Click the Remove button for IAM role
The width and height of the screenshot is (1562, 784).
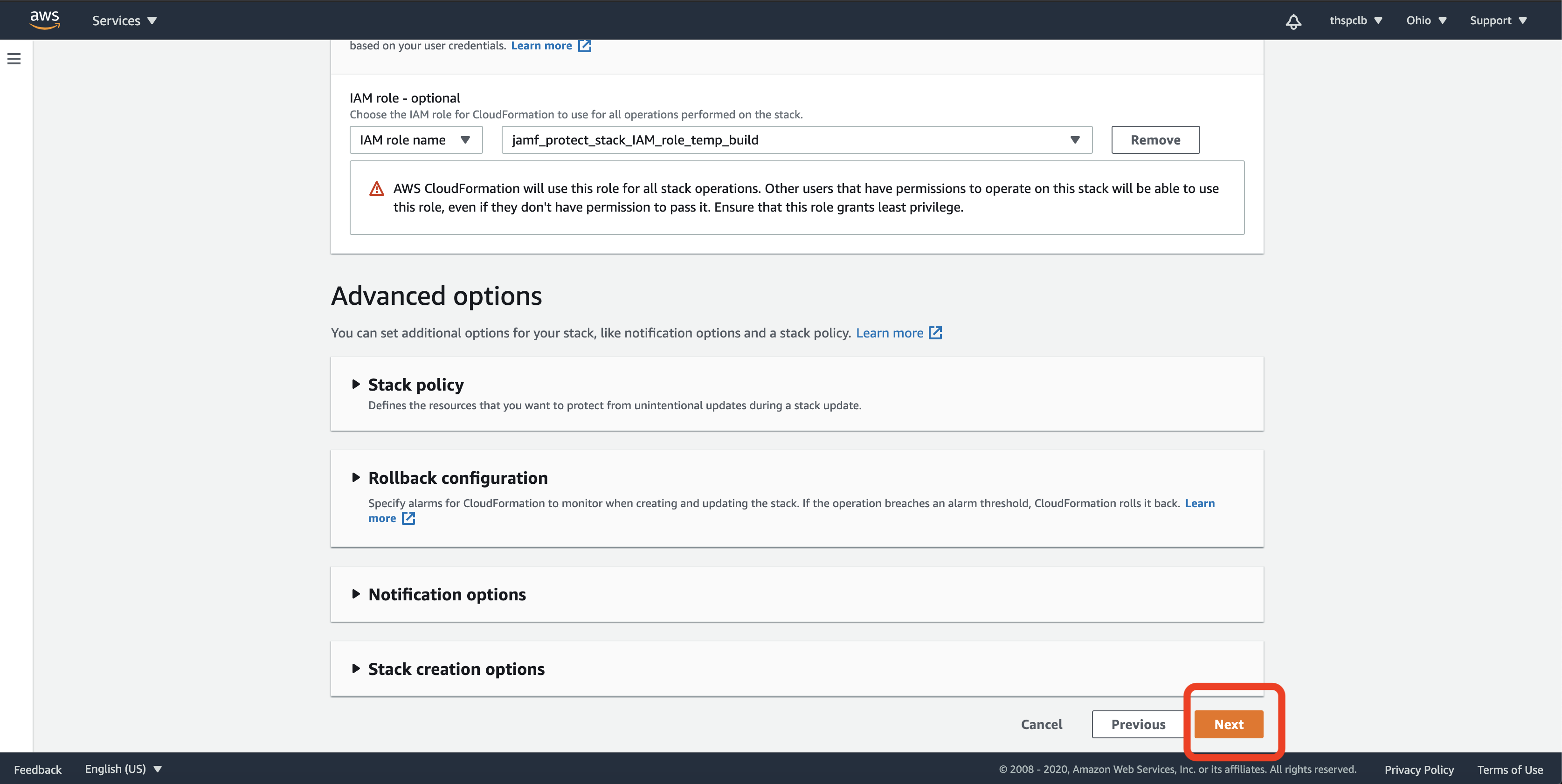[1155, 140]
